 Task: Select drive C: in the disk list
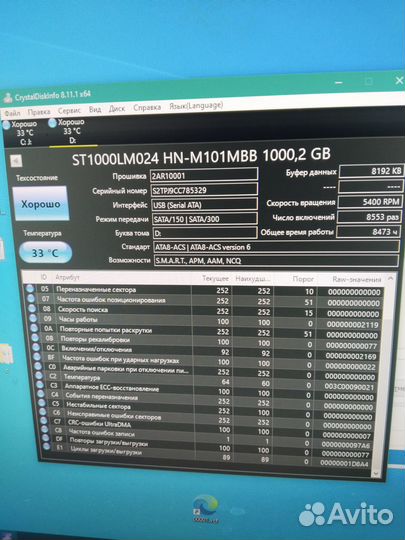pyautogui.click(x=21, y=133)
